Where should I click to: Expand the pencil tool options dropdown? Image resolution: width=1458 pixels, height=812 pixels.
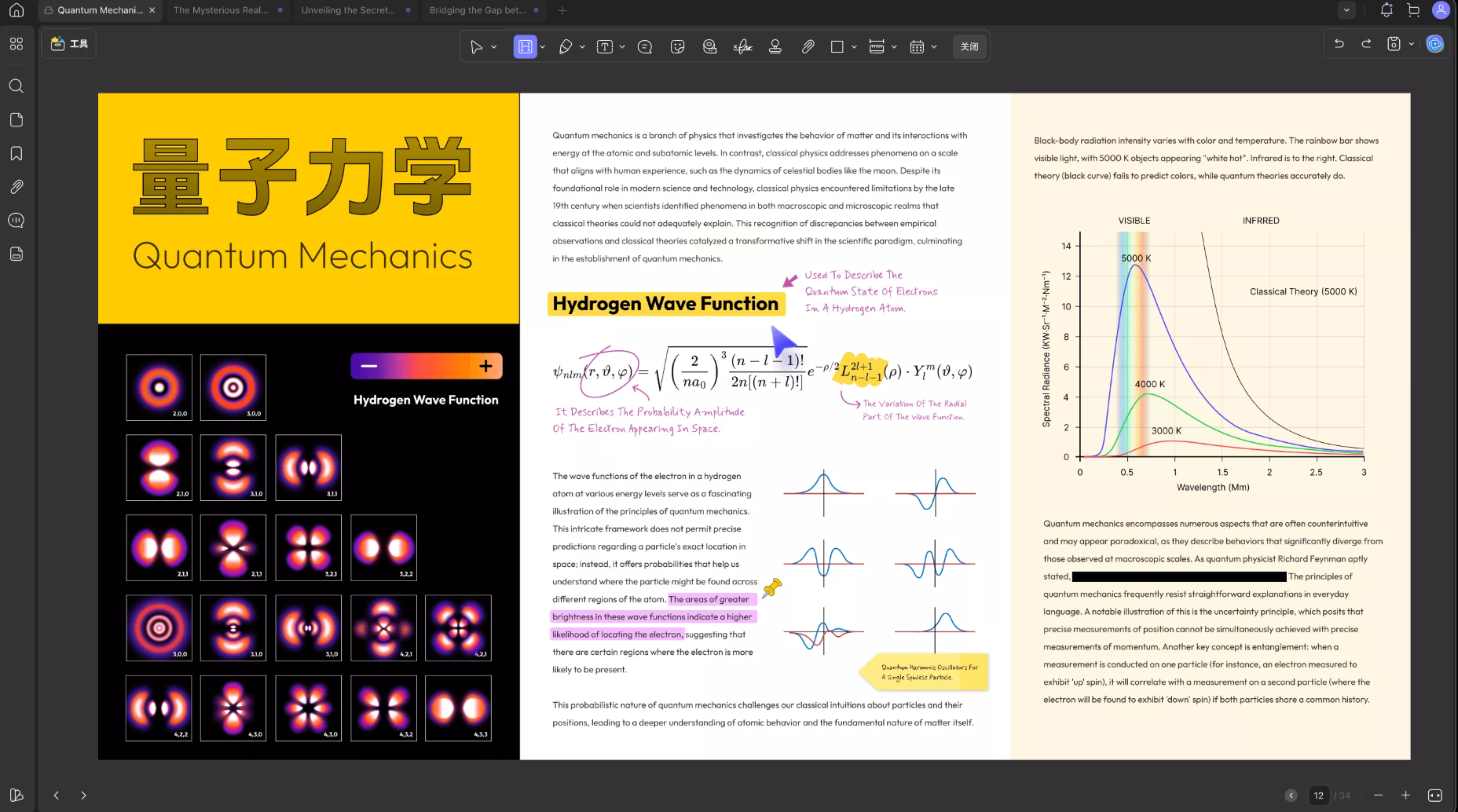click(x=582, y=47)
